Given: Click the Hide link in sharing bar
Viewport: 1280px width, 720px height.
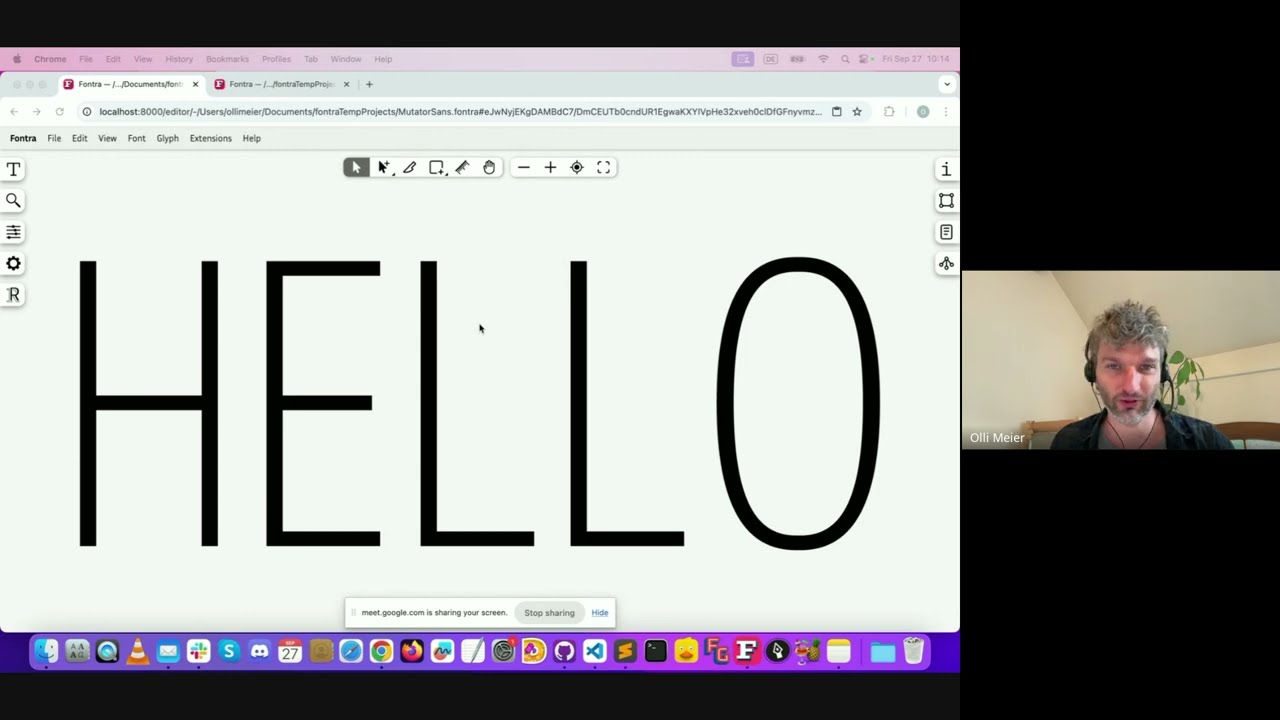Looking at the screenshot, I should (600, 613).
